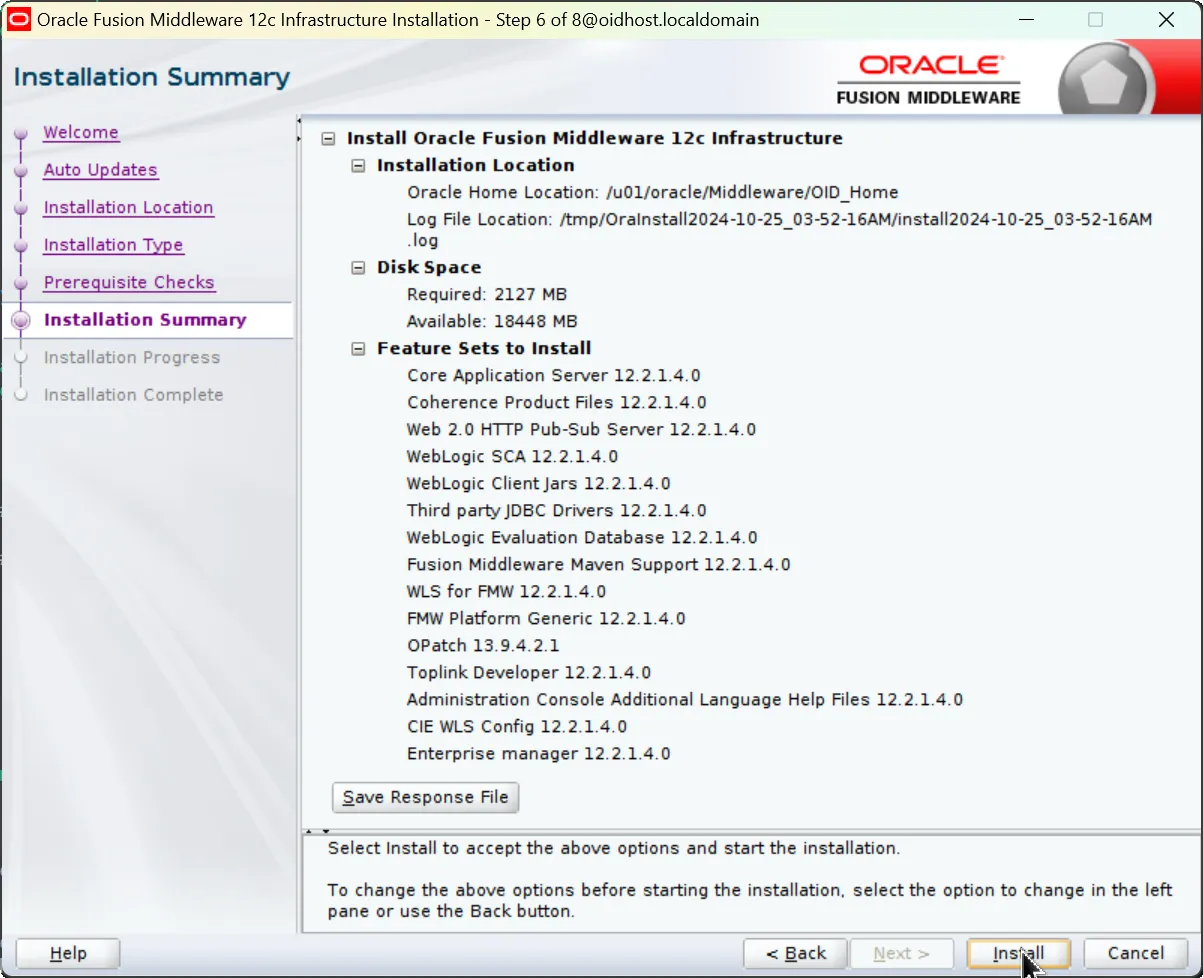The width and height of the screenshot is (1203, 978).
Task: Select WebLogic SCA 12.2.1.4.0
Action: tap(512, 457)
